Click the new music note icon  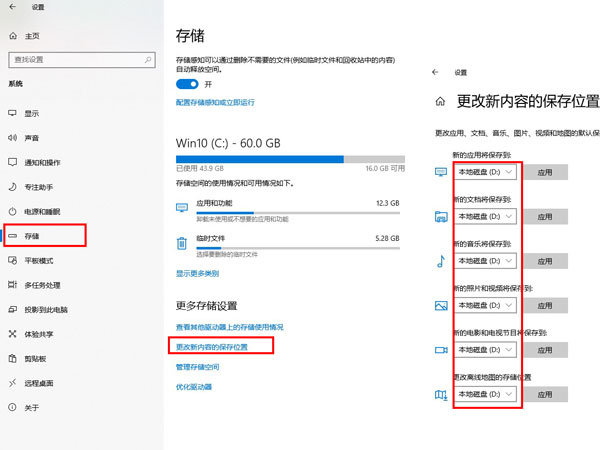[441, 261]
